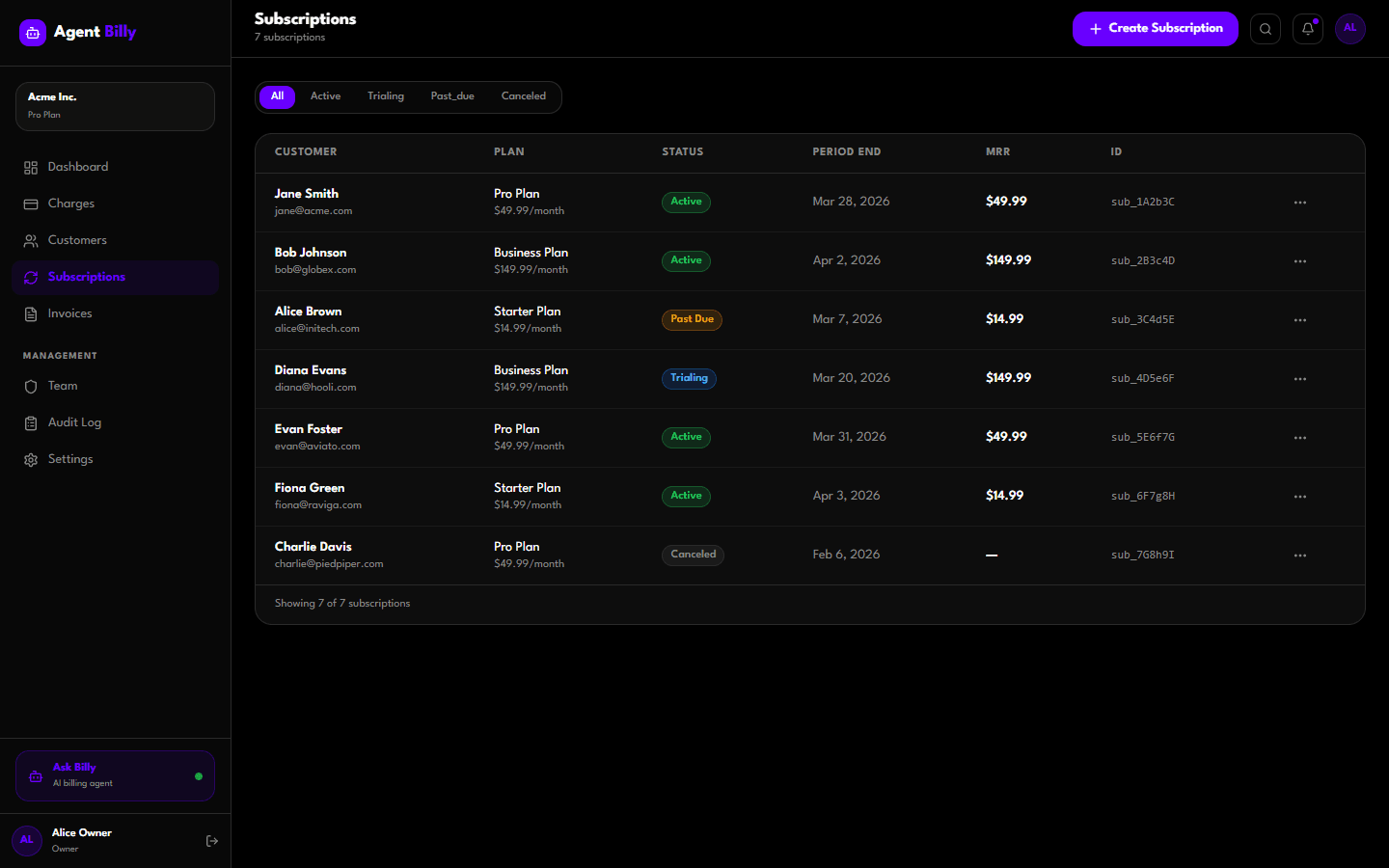Image resolution: width=1389 pixels, height=868 pixels.
Task: View the Audit Log
Action: click(x=74, y=421)
